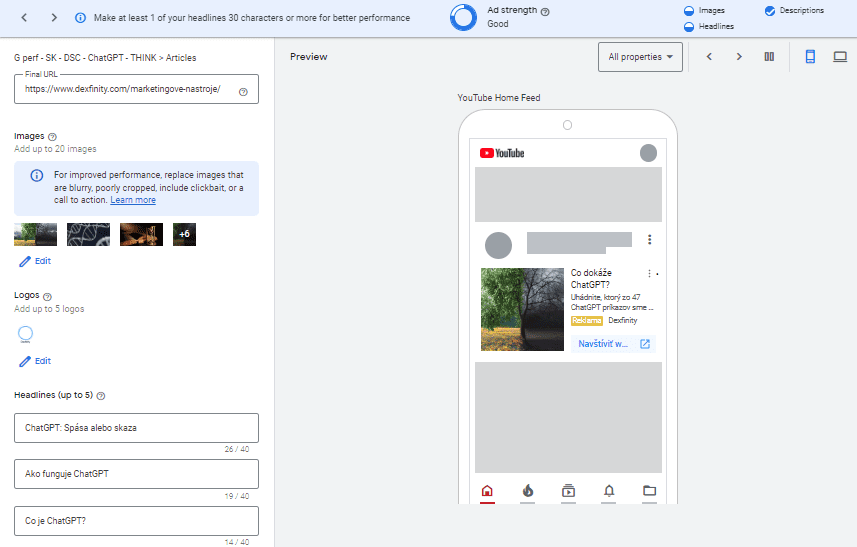Edit headline 'Co je ChatGPT?'
Viewport: 857px width, 547px height.
(x=136, y=521)
